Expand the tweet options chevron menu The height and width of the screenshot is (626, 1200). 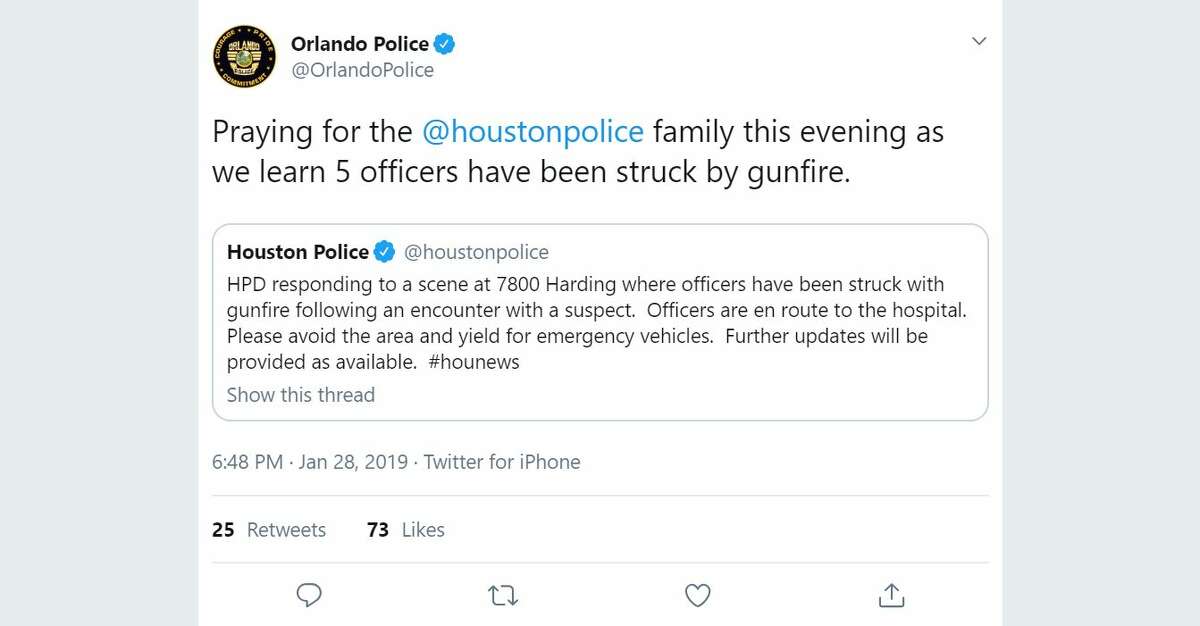(979, 41)
